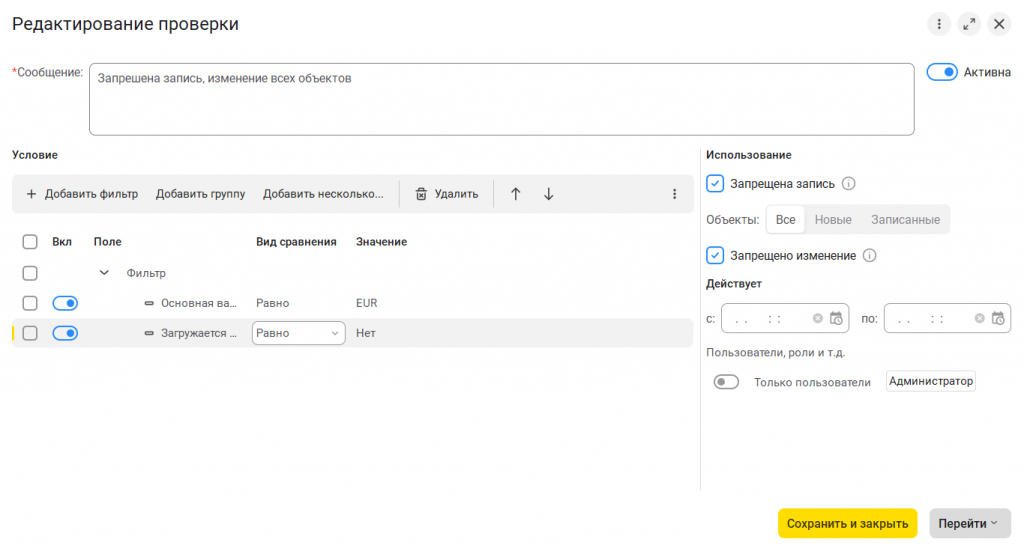Open the condition toolbar three-dot menu

click(x=674, y=194)
